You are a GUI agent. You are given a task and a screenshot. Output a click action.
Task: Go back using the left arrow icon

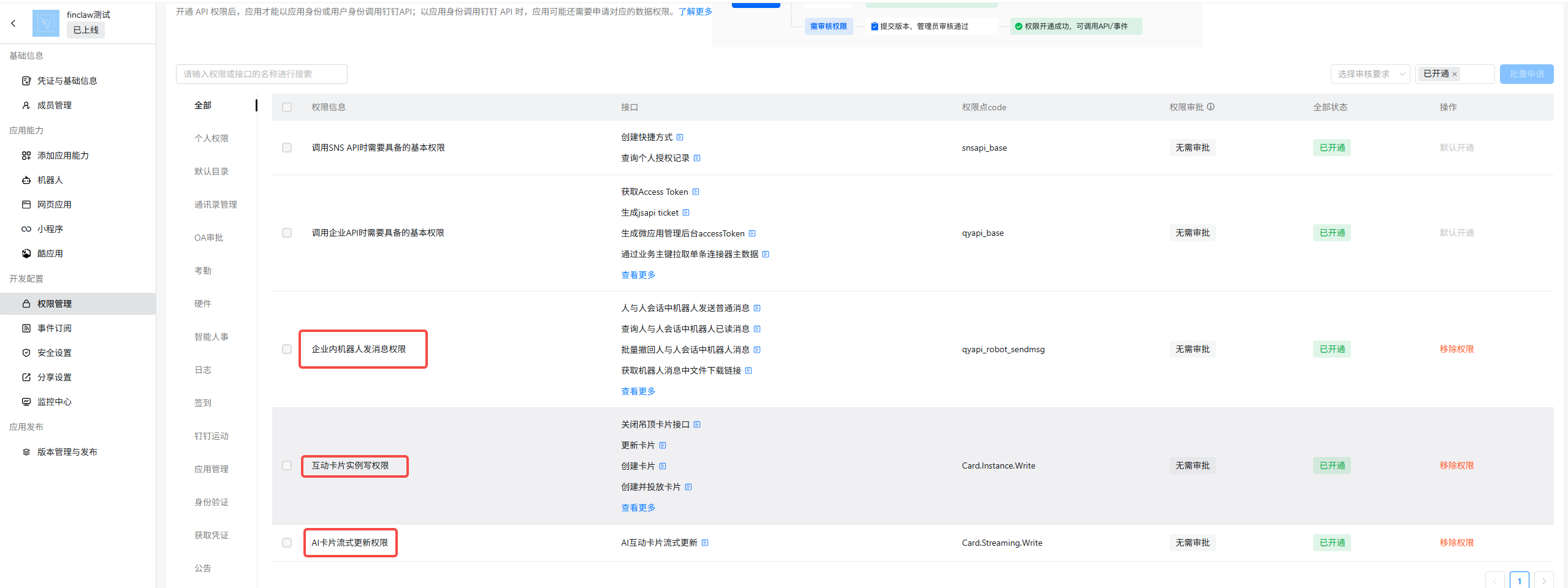click(13, 23)
